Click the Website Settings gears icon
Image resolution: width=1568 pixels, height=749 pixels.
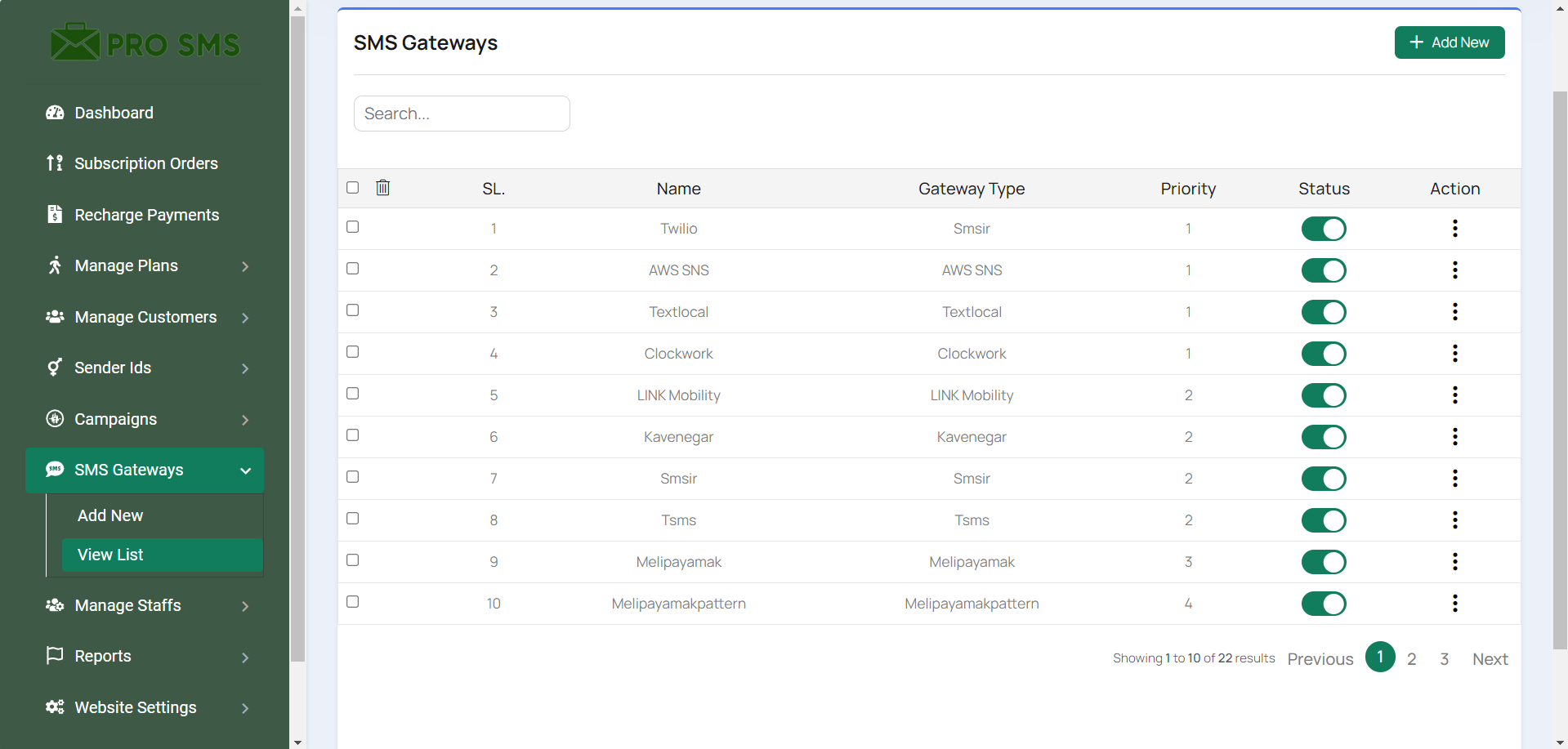point(55,707)
